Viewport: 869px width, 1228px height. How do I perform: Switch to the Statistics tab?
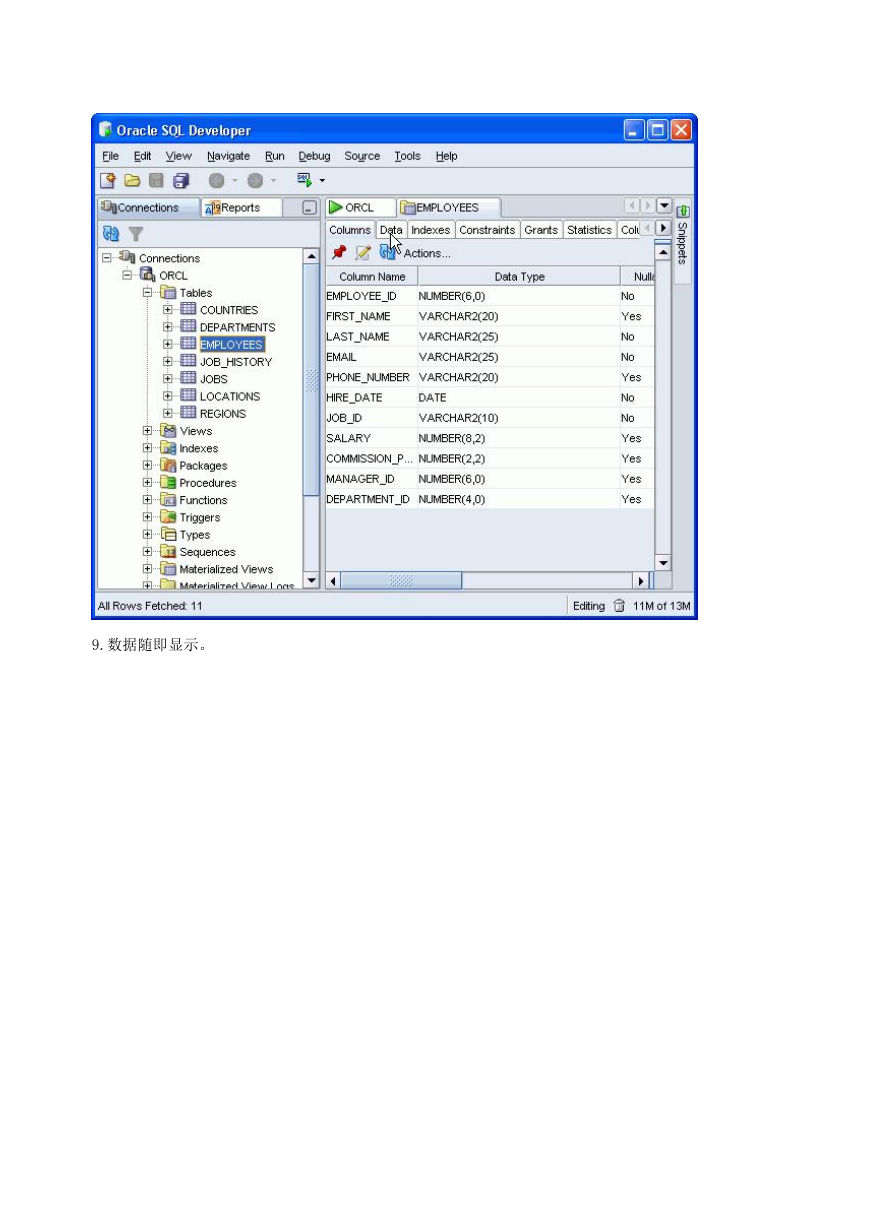click(x=589, y=230)
